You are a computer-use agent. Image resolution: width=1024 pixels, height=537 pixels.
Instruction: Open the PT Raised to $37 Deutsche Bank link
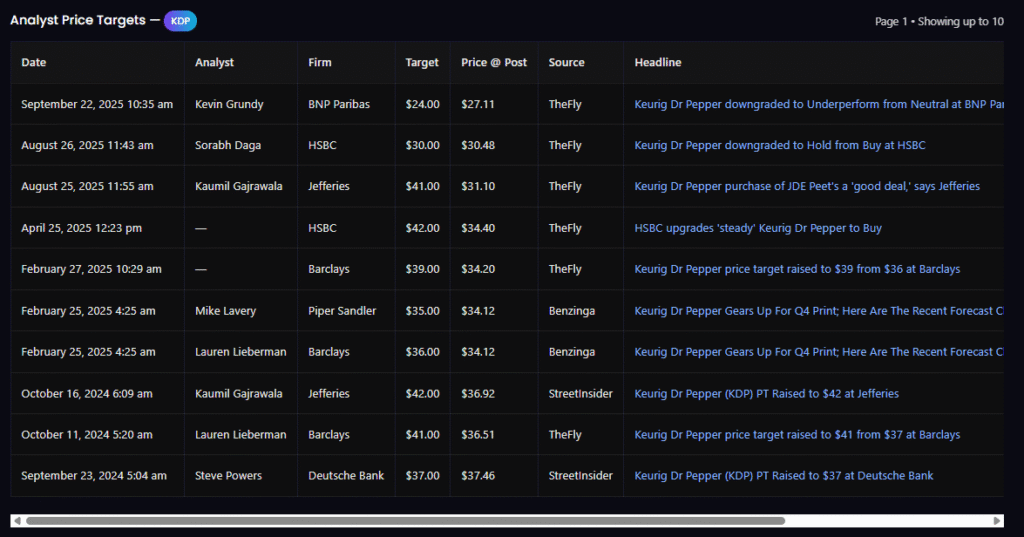click(x=784, y=476)
